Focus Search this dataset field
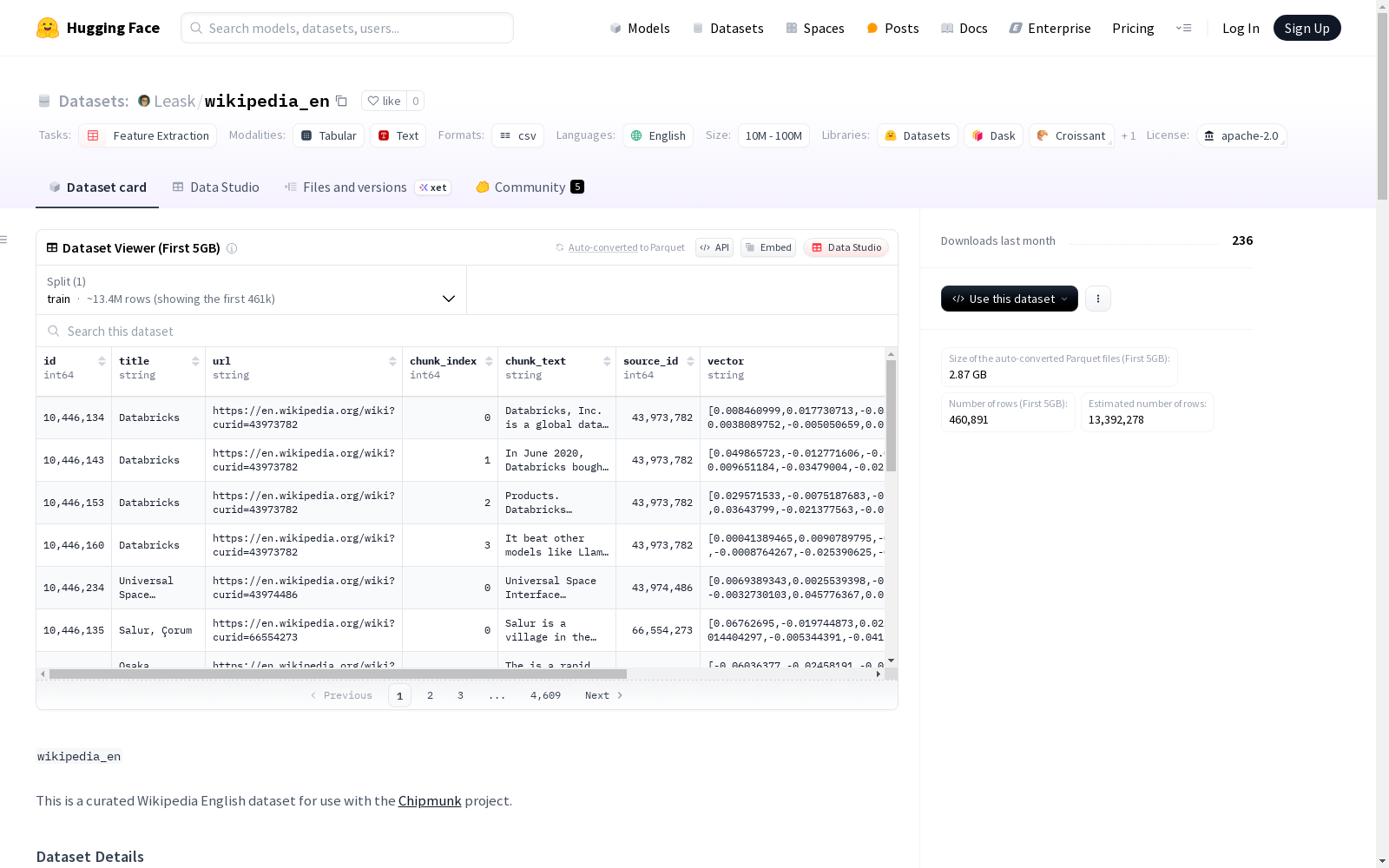1389x868 pixels. tap(467, 332)
